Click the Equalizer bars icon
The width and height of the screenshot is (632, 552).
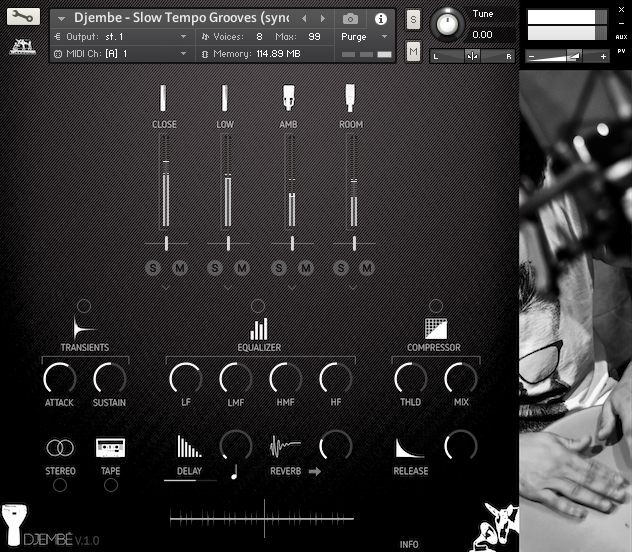[259, 329]
